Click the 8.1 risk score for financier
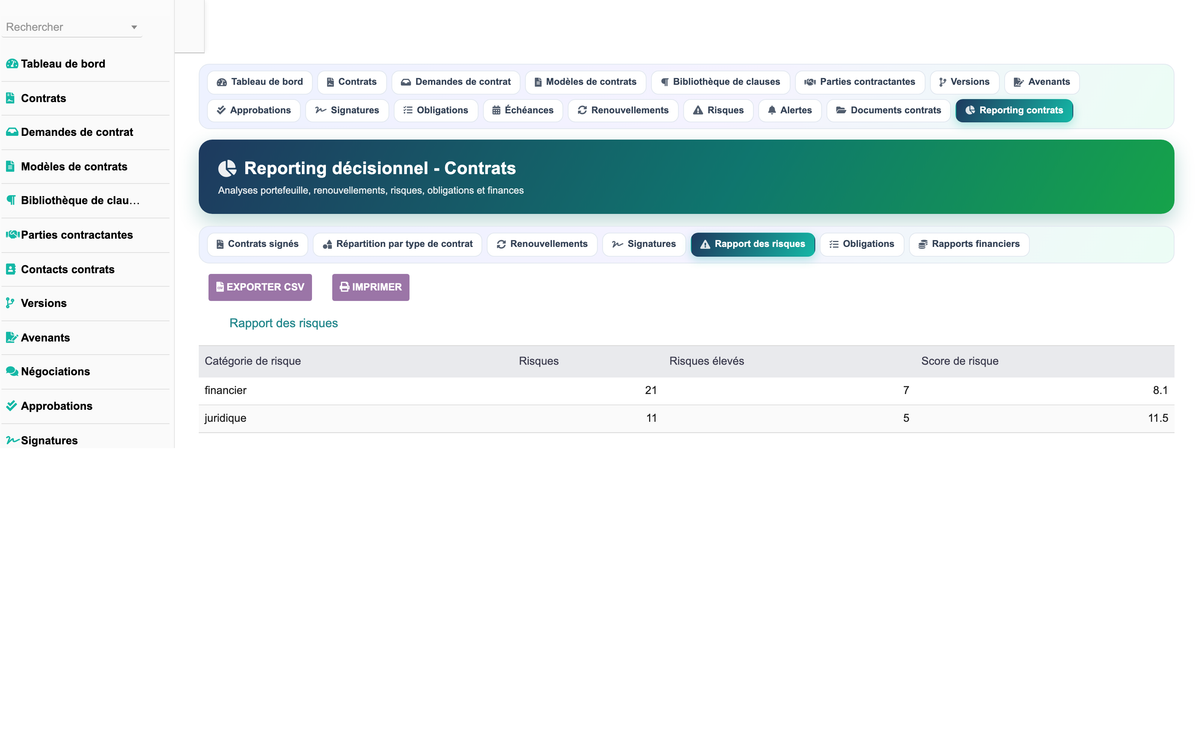This screenshot has width=1200, height=743. (1160, 390)
